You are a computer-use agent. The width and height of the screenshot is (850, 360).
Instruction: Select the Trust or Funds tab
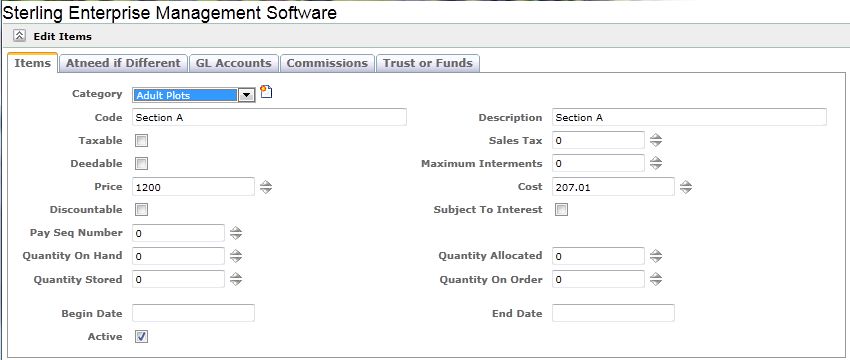coord(428,63)
